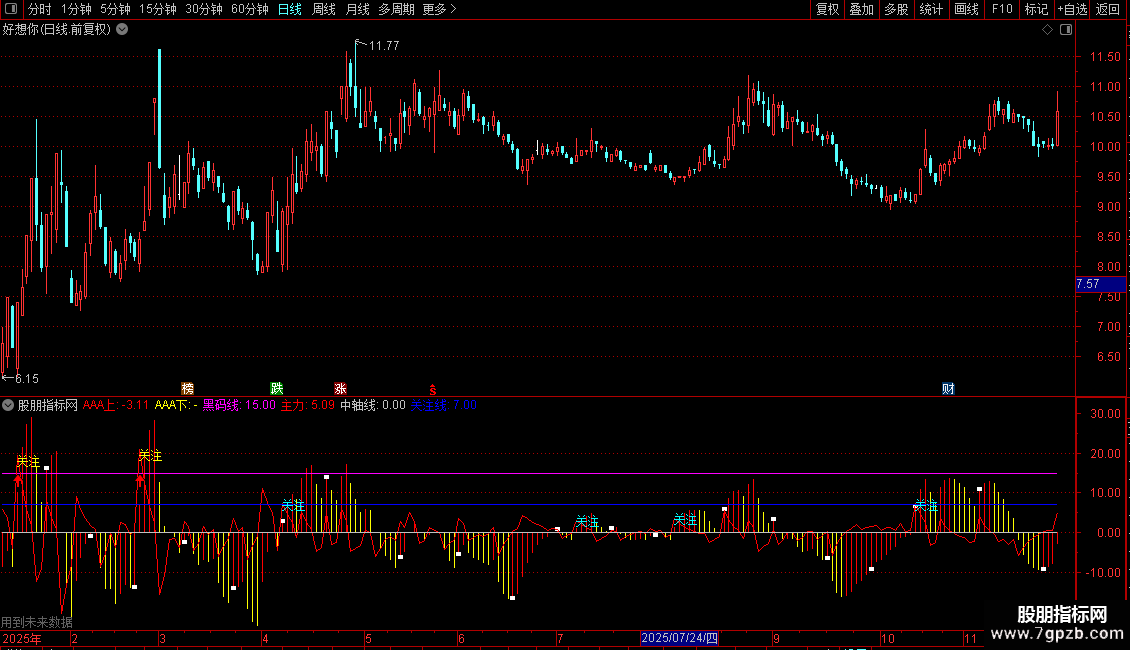Click the 多股 multi-stock button
This screenshot has width=1130, height=650.
pos(897,9)
